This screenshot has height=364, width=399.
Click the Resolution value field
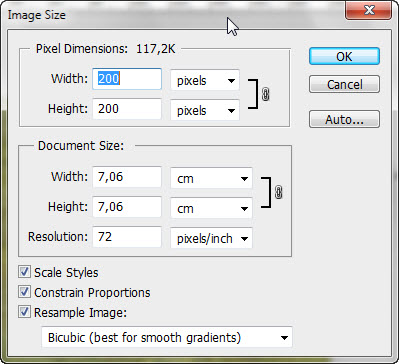tap(127, 237)
